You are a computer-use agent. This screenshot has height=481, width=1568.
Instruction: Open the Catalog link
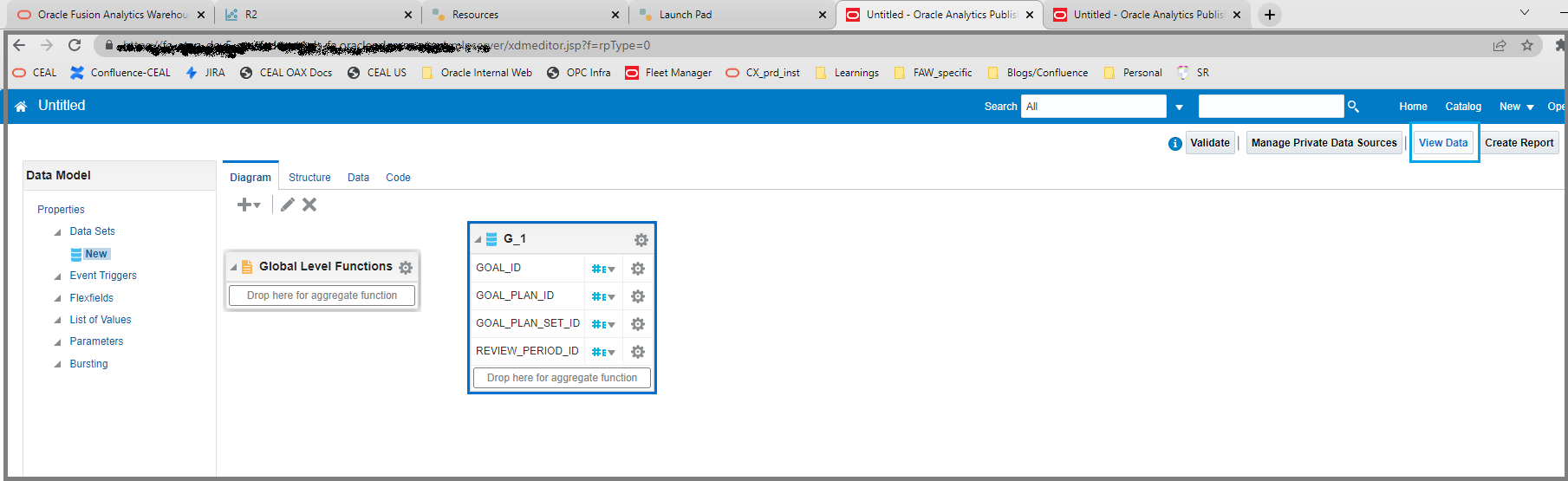[1463, 107]
